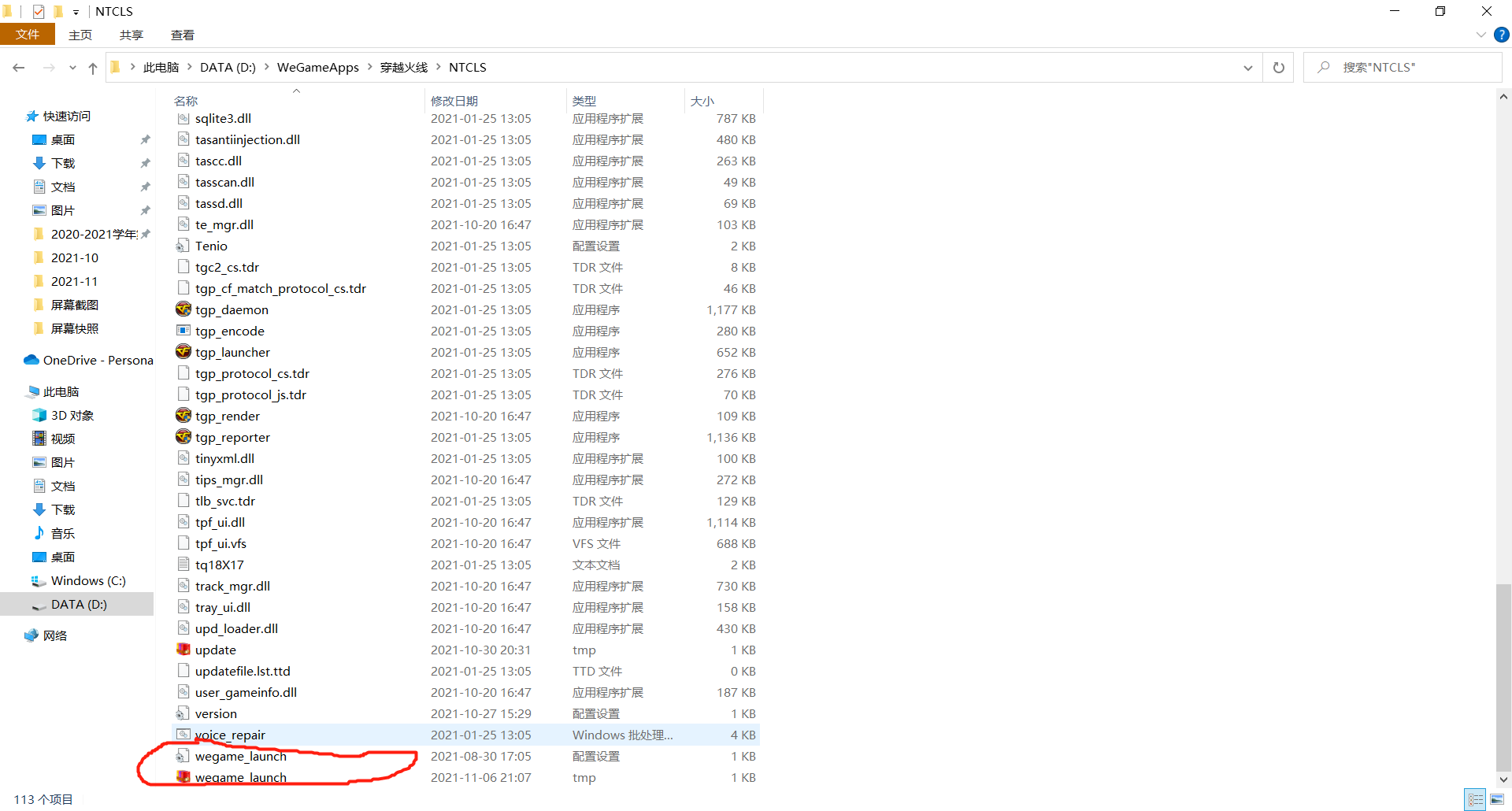
Task: Open the 文件 menu tab
Action: pos(28,35)
